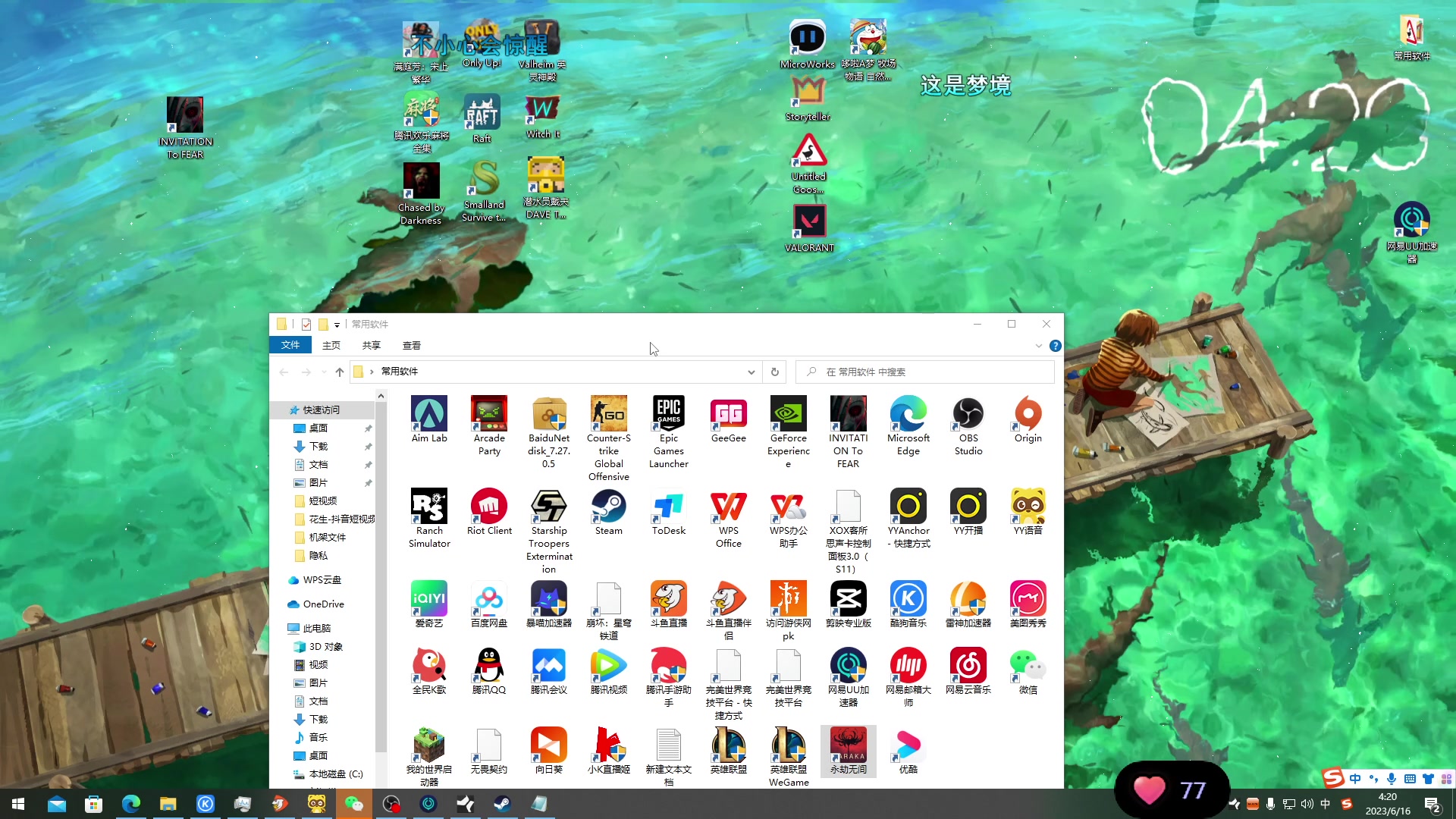Launch 腾讯QQ penguin icon
Screen dimensions: 1456x819
pyautogui.click(x=489, y=671)
